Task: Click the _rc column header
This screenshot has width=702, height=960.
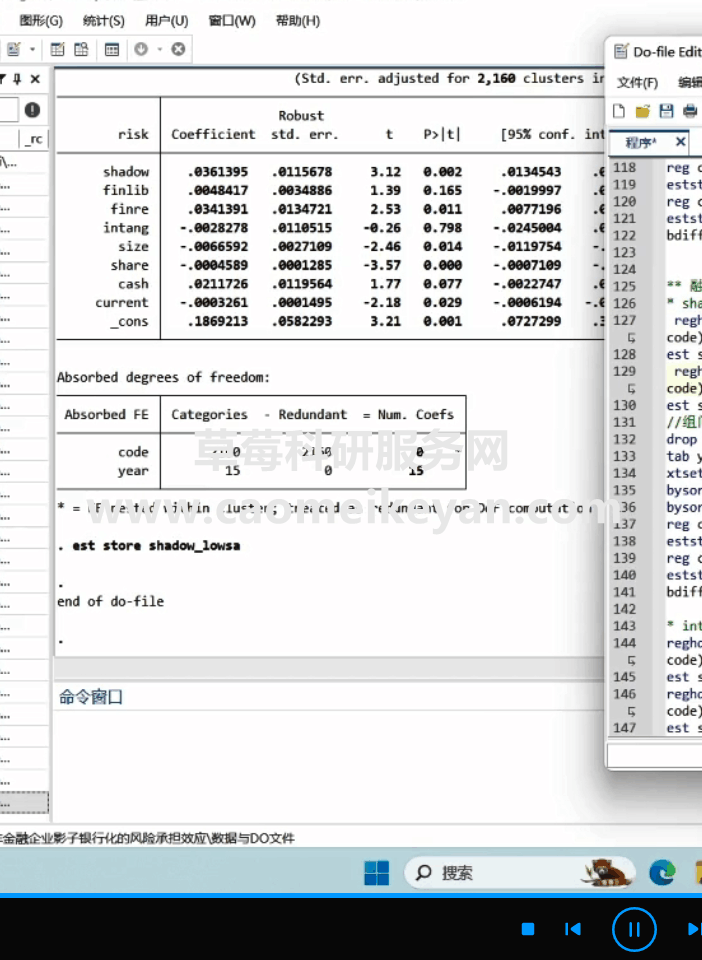Action: click(35, 139)
